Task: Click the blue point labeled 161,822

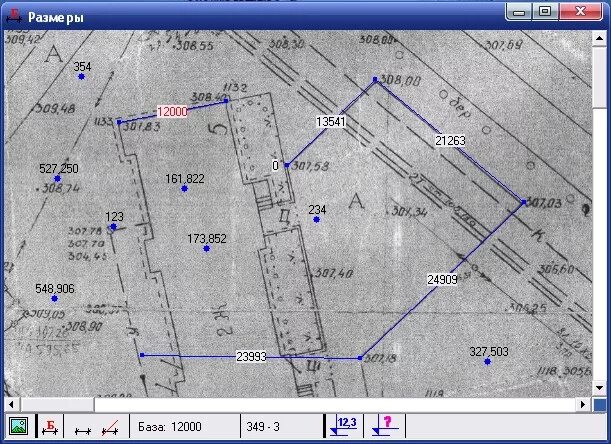Action: tap(184, 189)
